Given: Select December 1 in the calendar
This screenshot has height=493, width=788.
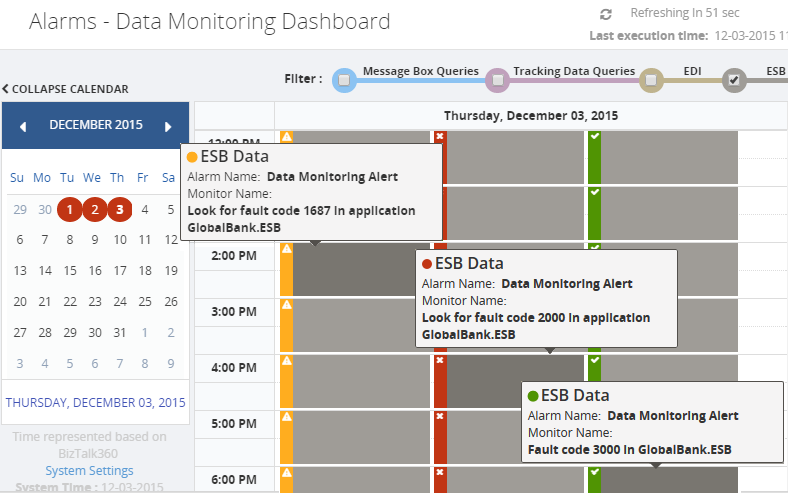Looking at the screenshot, I should point(69,210).
